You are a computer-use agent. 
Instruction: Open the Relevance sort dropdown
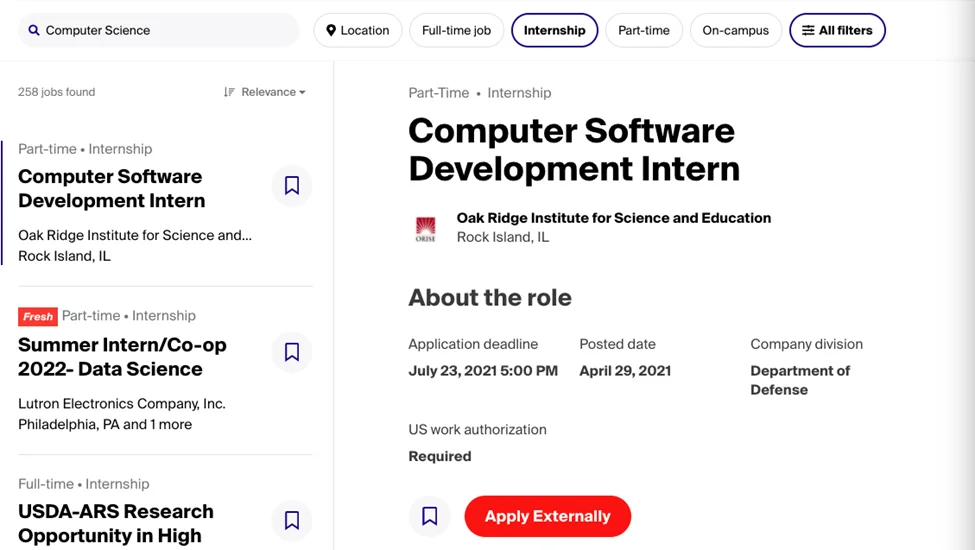[265, 92]
